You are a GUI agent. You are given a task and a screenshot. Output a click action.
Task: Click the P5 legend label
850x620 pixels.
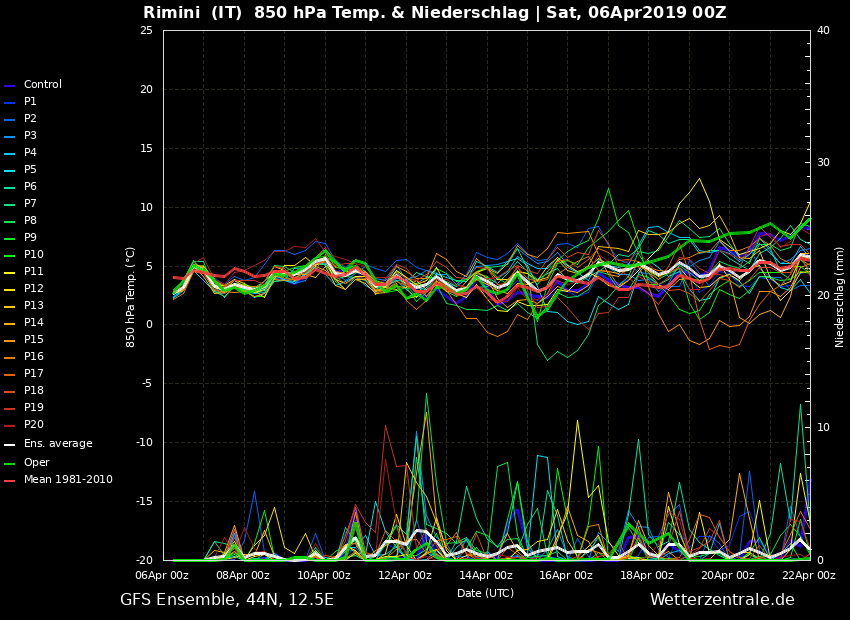[30, 170]
